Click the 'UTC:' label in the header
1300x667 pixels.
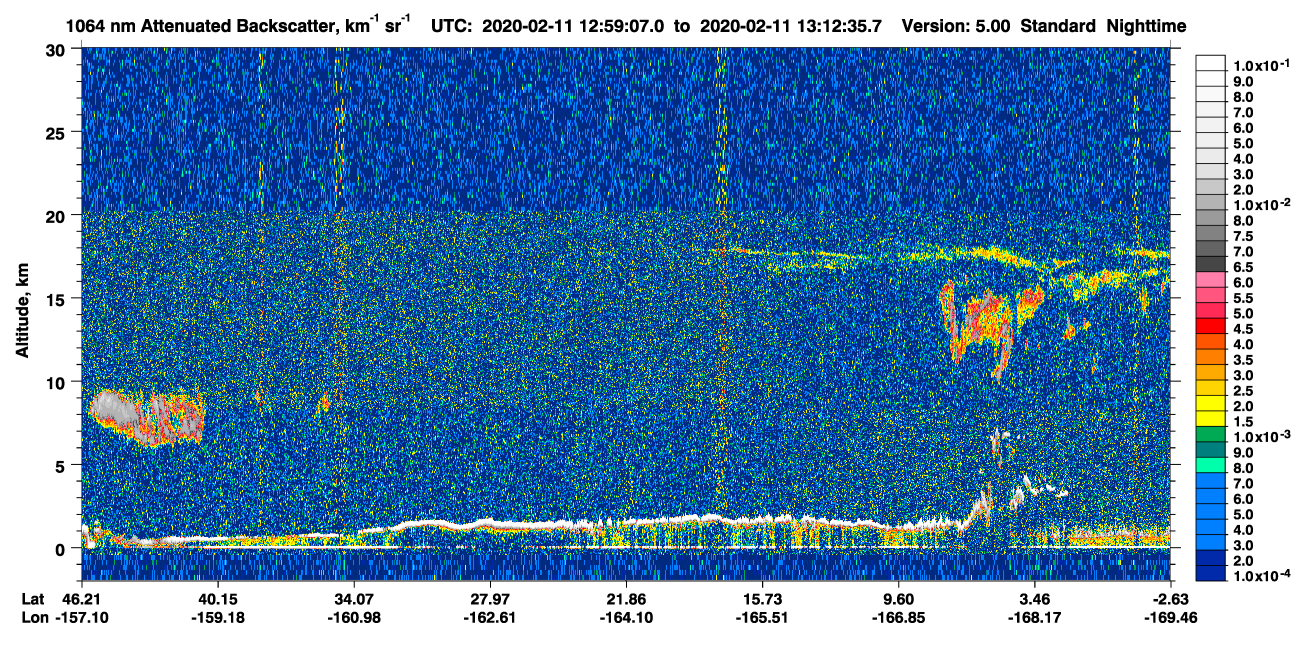(x=451, y=25)
